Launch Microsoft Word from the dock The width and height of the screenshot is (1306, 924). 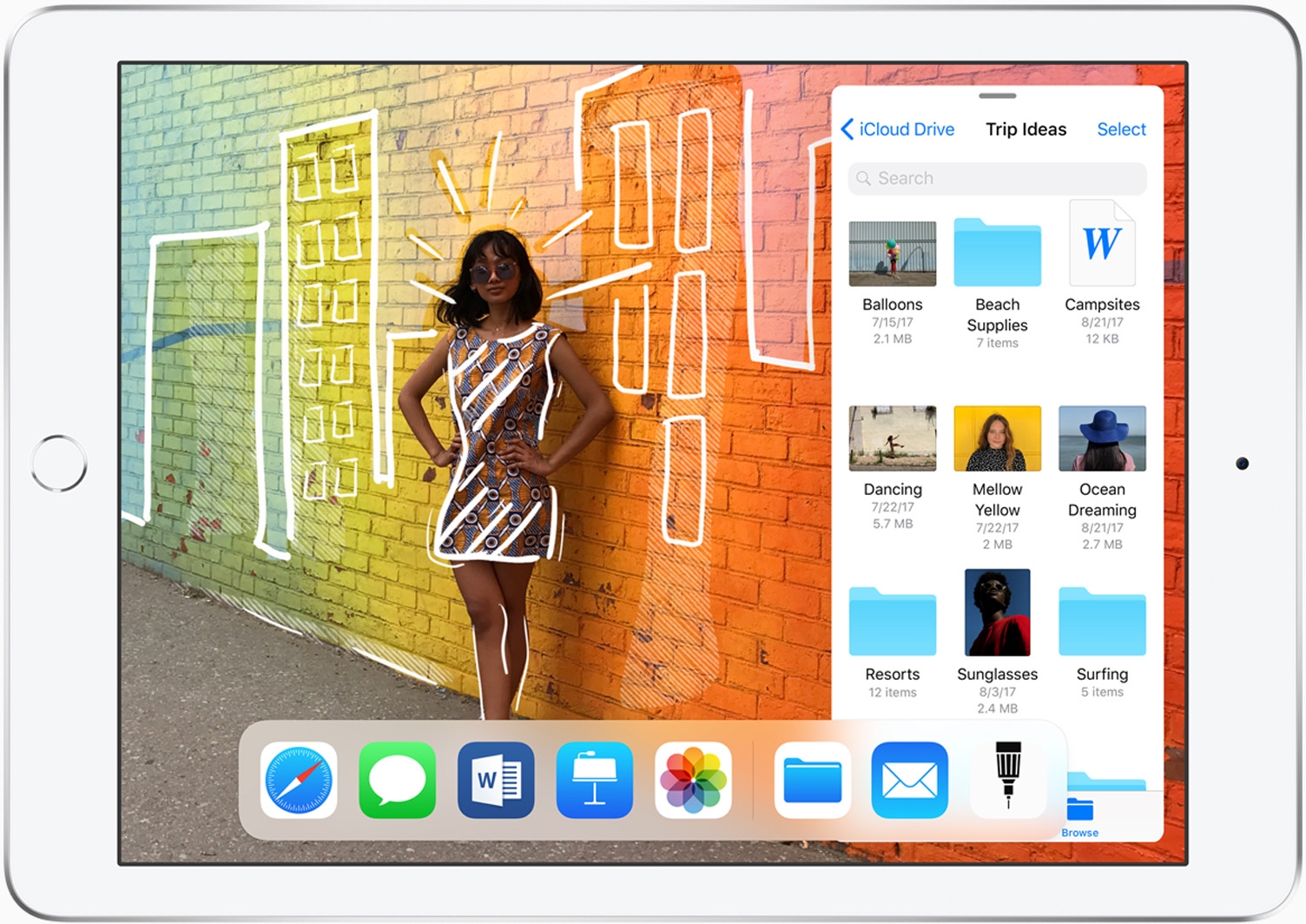[496, 779]
